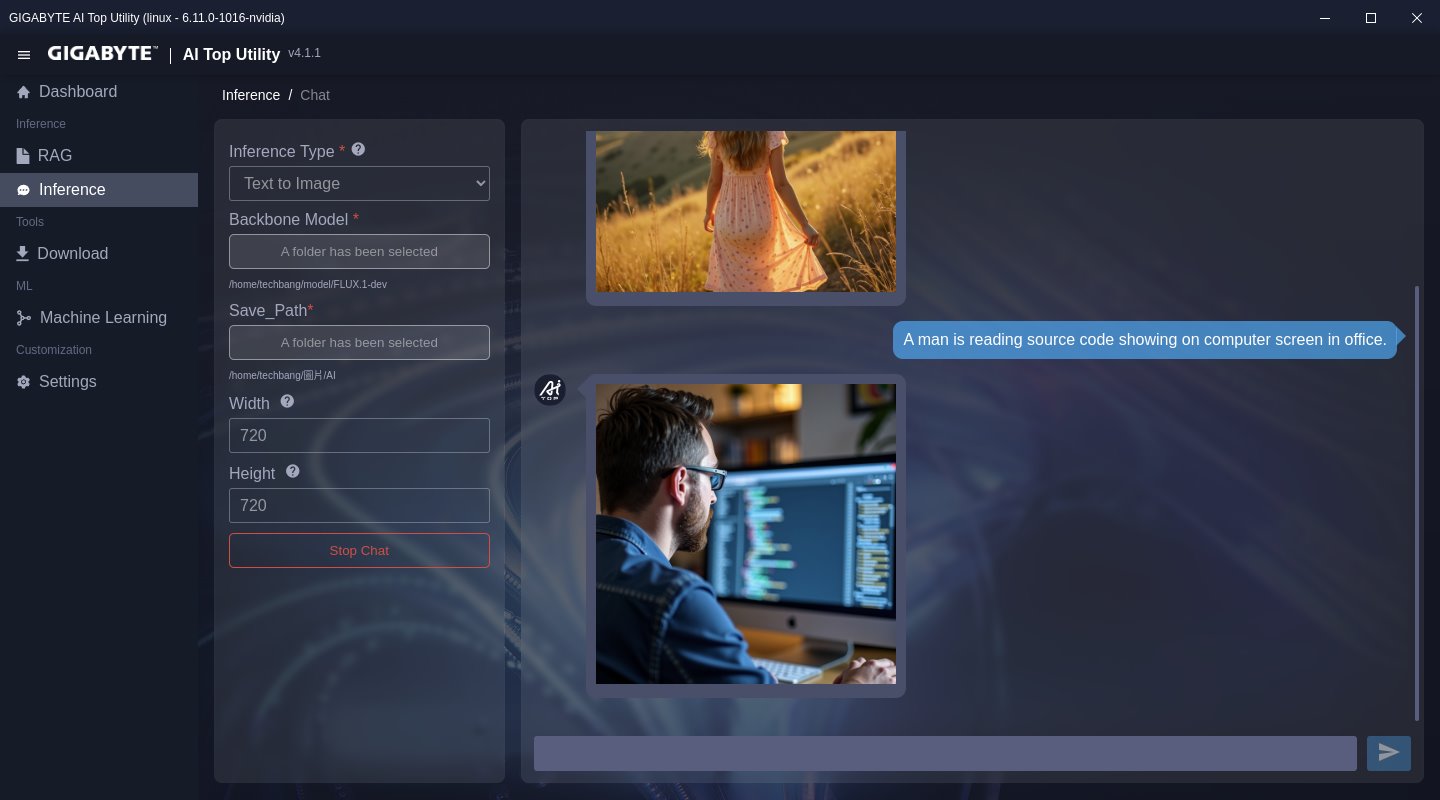Select Inference in the sidebar menu

tap(72, 190)
